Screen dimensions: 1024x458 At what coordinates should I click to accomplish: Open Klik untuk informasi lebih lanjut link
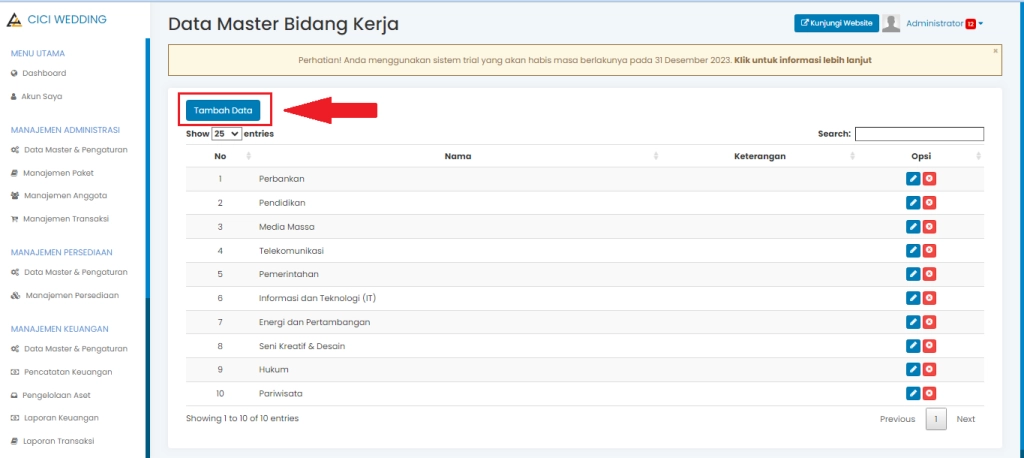[x=803, y=60]
